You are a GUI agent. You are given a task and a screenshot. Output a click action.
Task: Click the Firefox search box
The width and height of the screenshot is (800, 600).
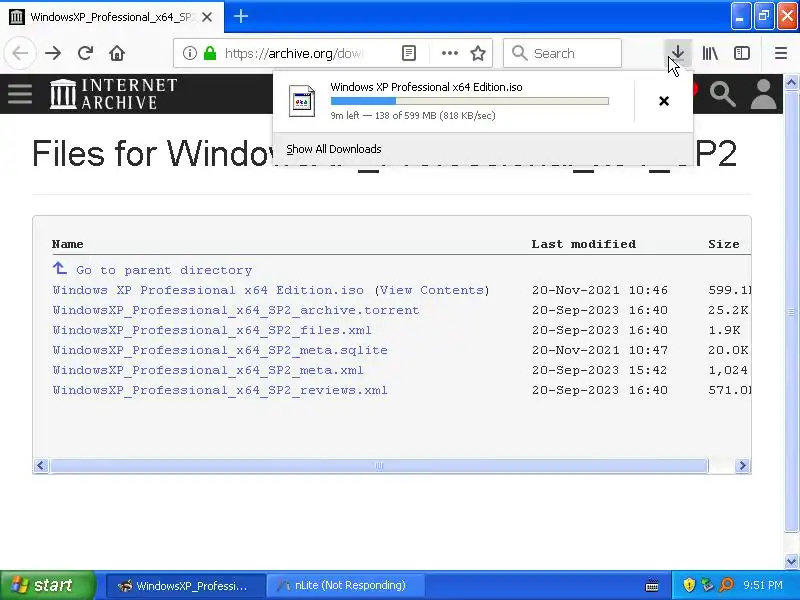562,53
